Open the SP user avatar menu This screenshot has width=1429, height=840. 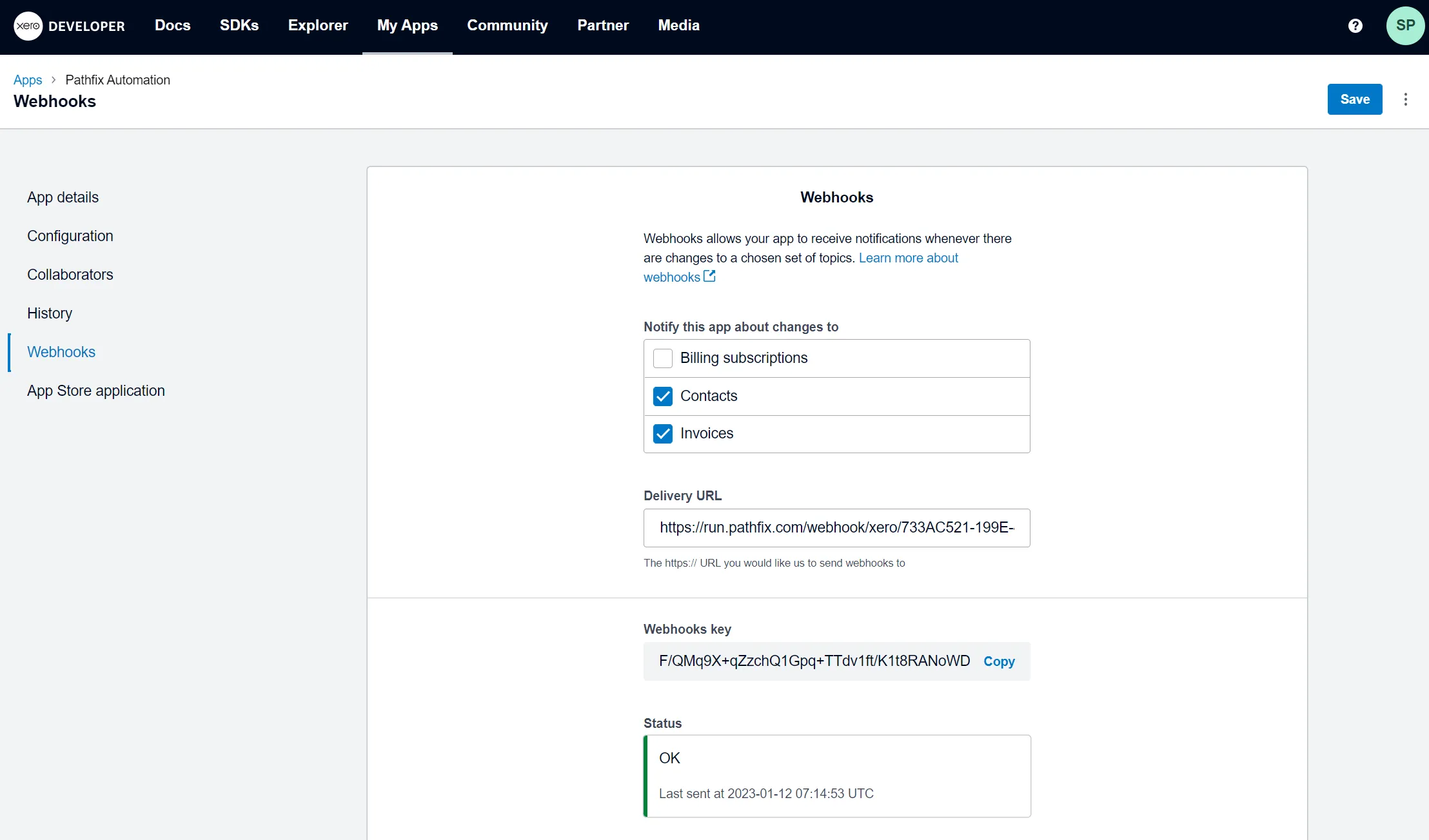coord(1405,26)
